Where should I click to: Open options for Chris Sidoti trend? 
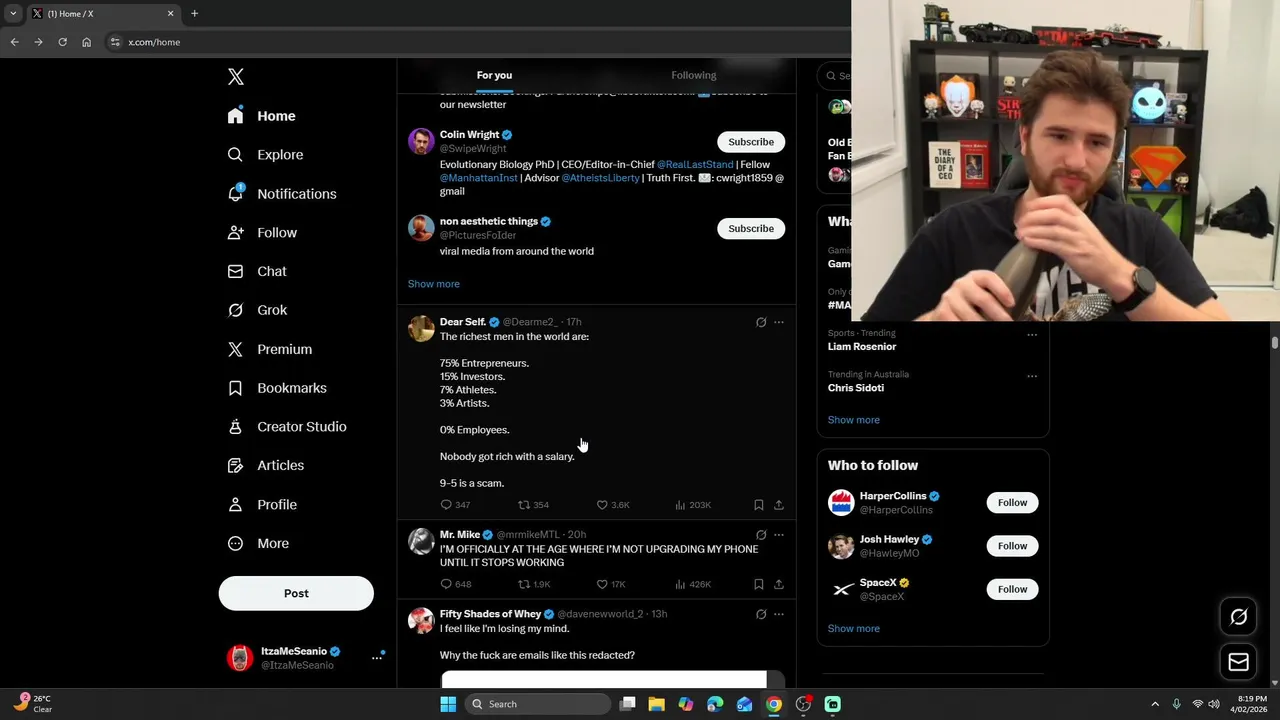(x=1032, y=377)
